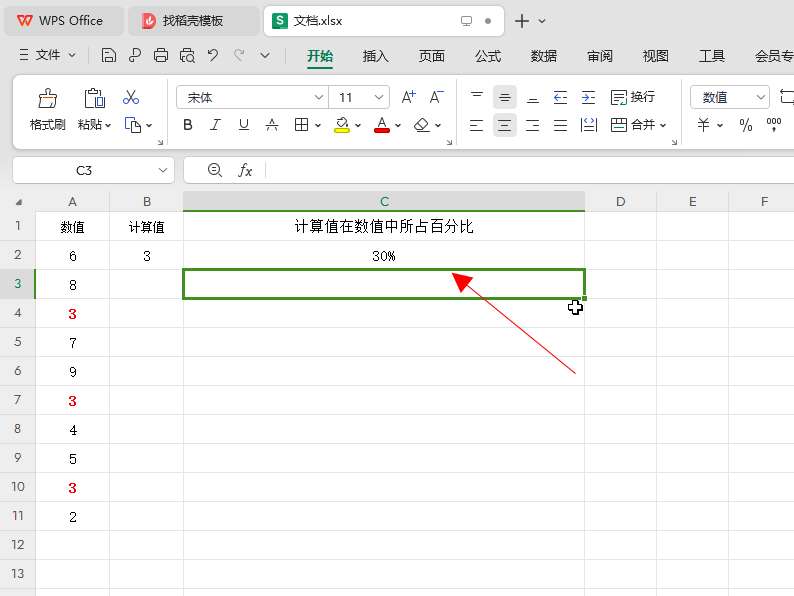The height and width of the screenshot is (596, 794).
Task: Open Print Preview icon
Action: [x=187, y=55]
